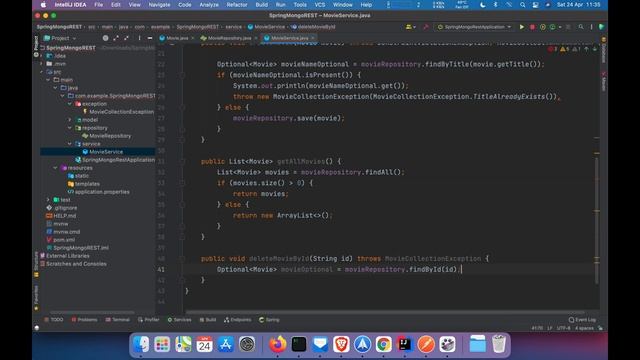Collapse the resources folder

56,168
